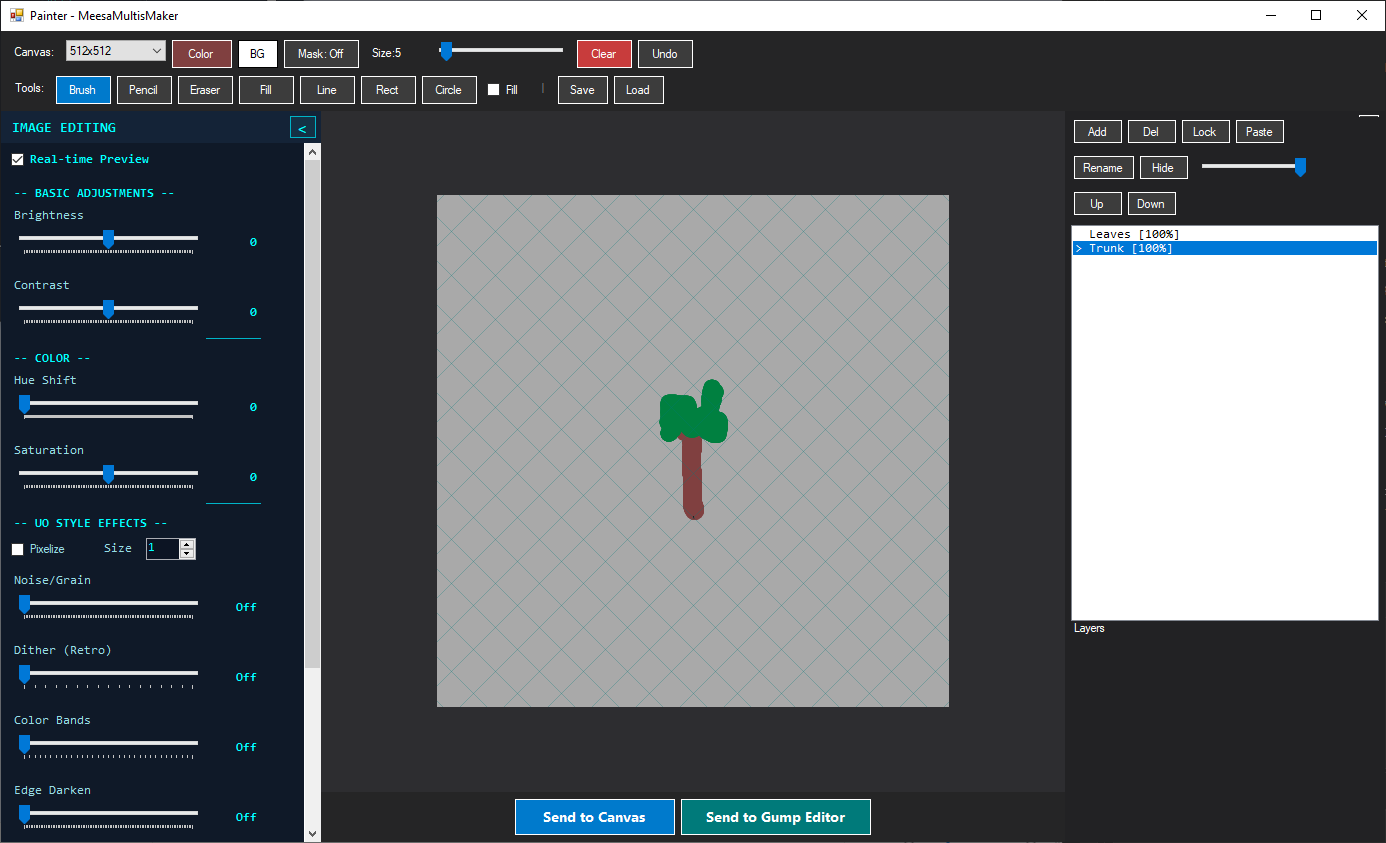
Task: Select the Rect shape tool
Action: pos(388,90)
